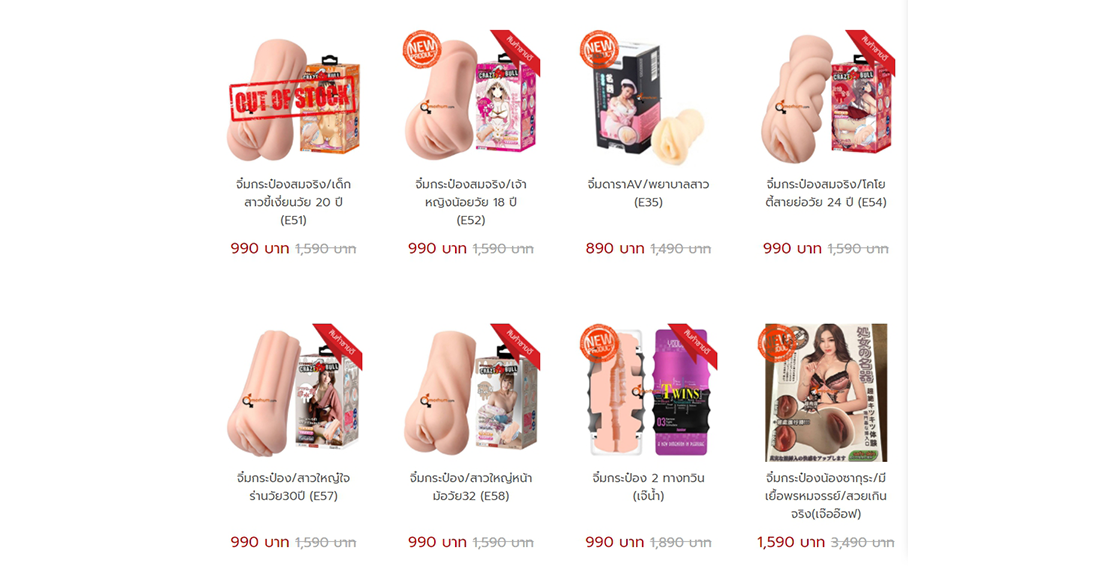
Task: Click the red corner ribbon on item E58
Action: pyautogui.click(x=516, y=346)
